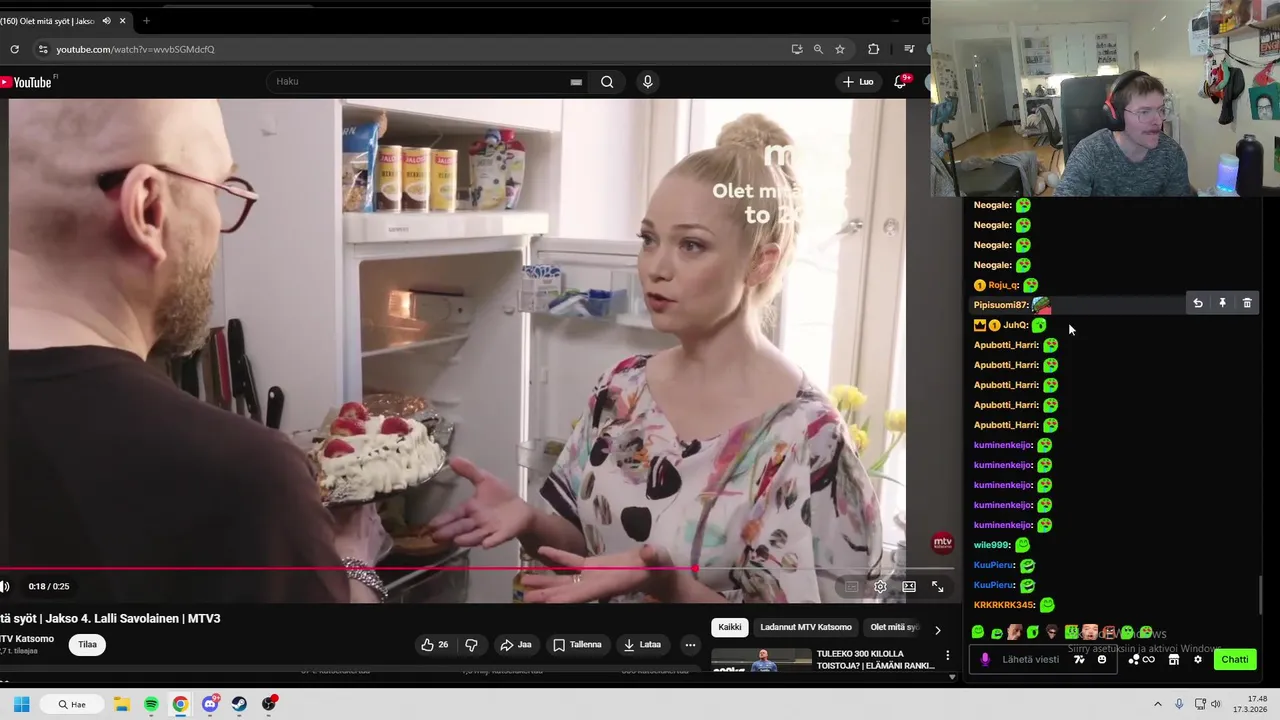Open Spotify from the taskbar

click(x=151, y=704)
